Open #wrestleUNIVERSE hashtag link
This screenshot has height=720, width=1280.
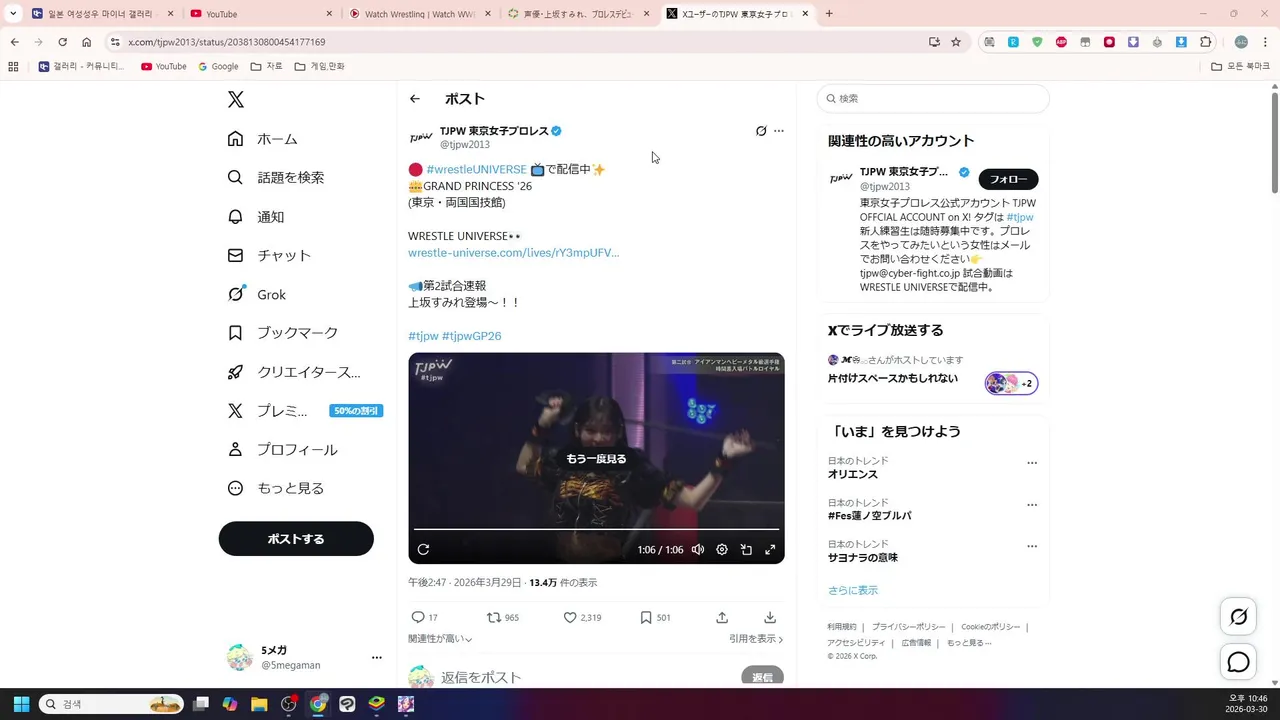(476, 170)
